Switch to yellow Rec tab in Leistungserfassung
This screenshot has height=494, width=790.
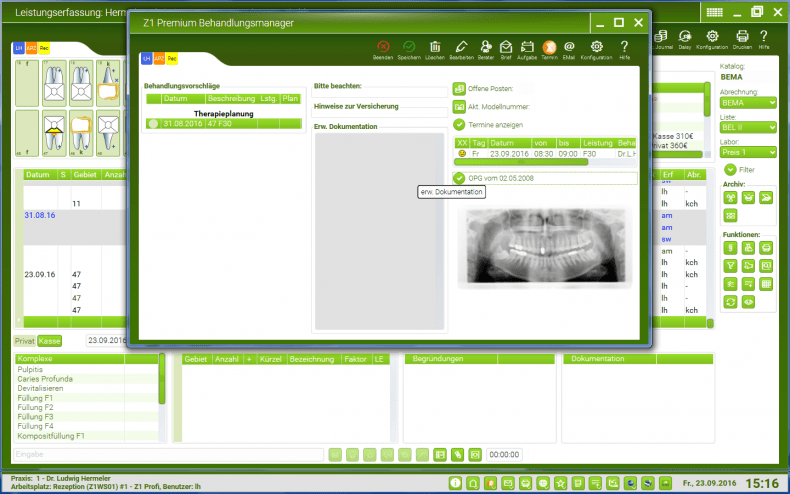(x=44, y=48)
